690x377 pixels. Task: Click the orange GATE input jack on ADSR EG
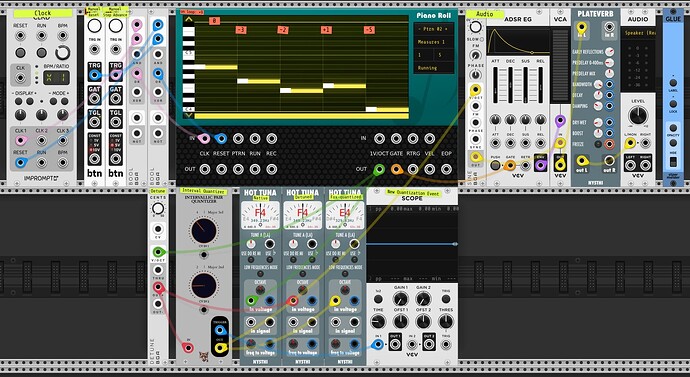pyautogui.click(x=510, y=165)
